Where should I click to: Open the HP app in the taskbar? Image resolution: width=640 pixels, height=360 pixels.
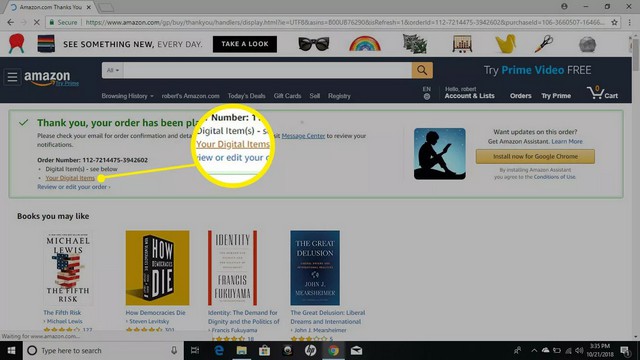310,351
